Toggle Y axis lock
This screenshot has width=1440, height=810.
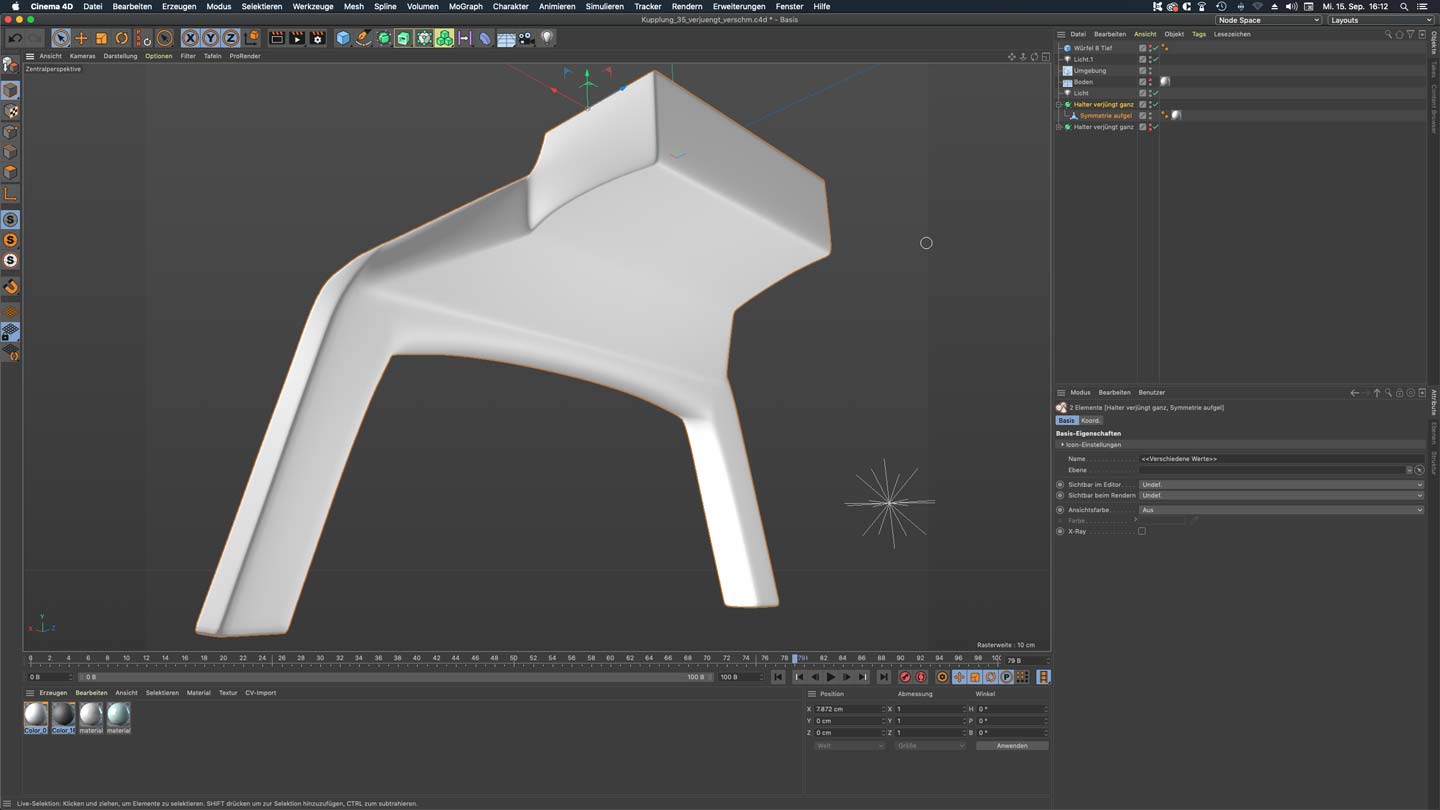click(210, 38)
